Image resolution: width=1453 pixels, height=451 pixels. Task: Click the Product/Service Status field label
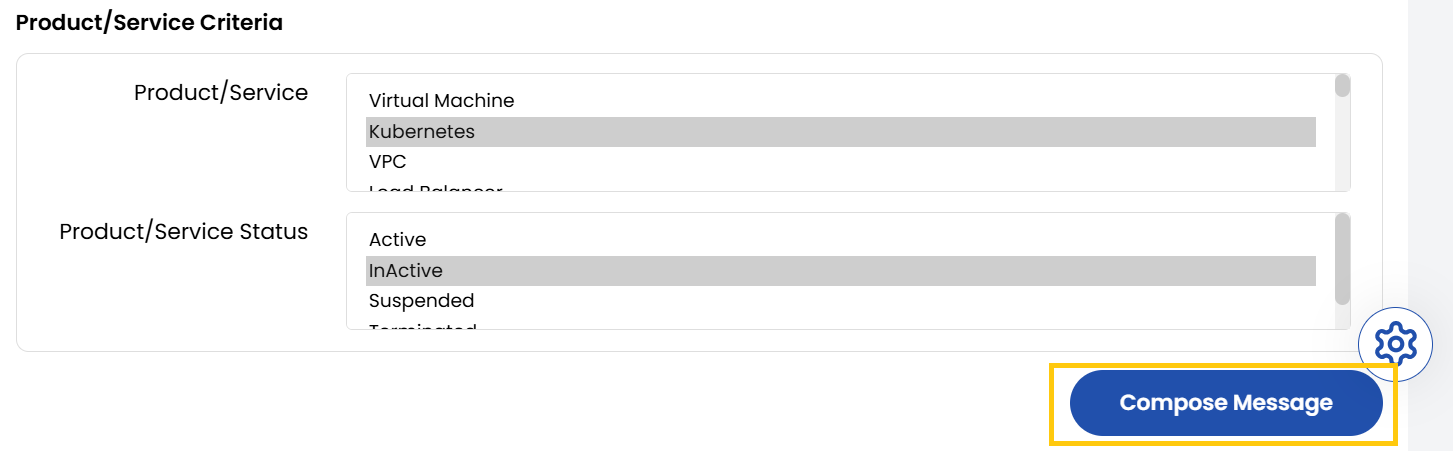pyautogui.click(x=184, y=232)
